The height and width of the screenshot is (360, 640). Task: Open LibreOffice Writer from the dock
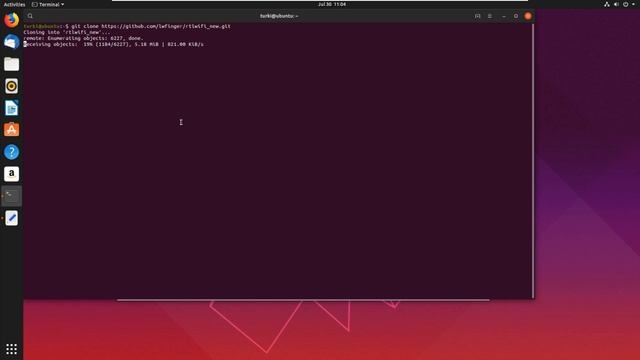[11, 108]
